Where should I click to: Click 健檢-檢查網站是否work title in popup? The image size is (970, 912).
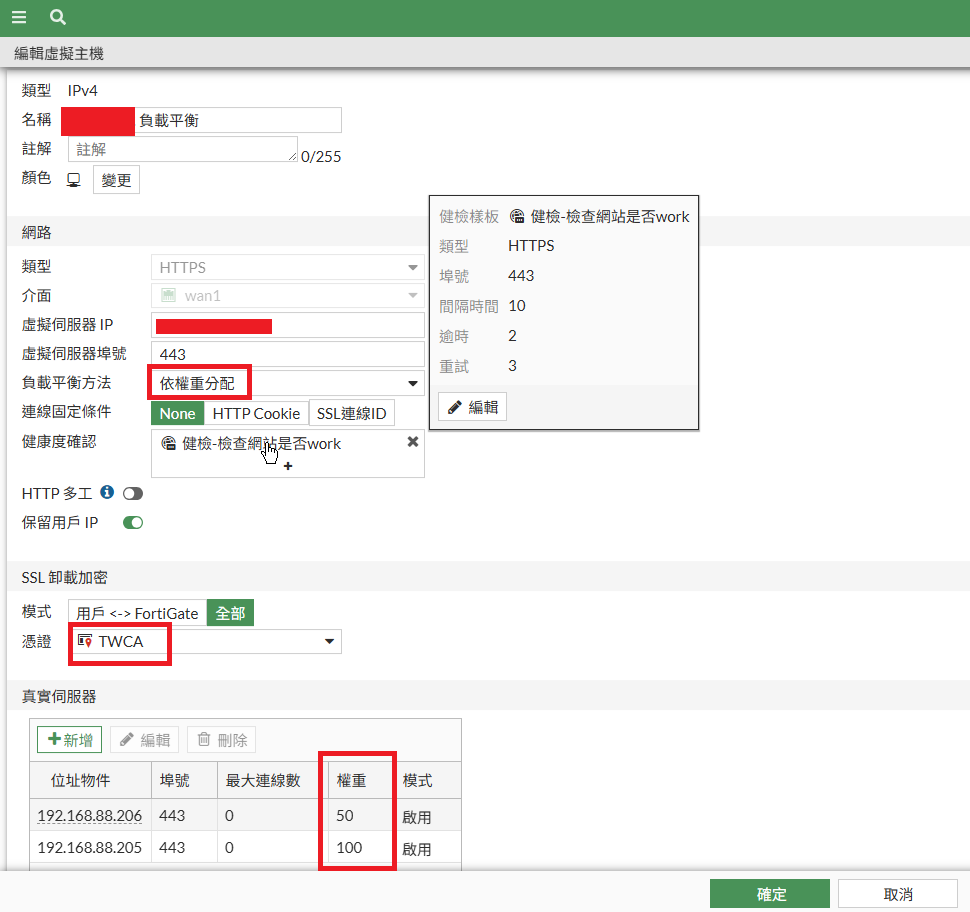tap(609, 217)
